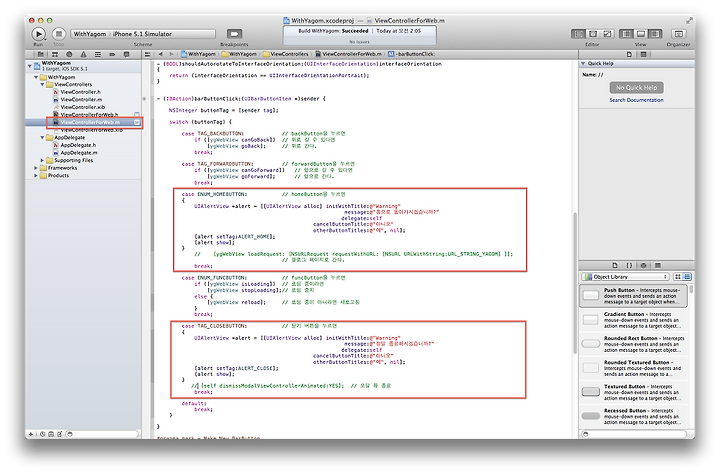Select the Version editor
Image resolution: width=720 pixels, height=474 pixels.
[607, 34]
